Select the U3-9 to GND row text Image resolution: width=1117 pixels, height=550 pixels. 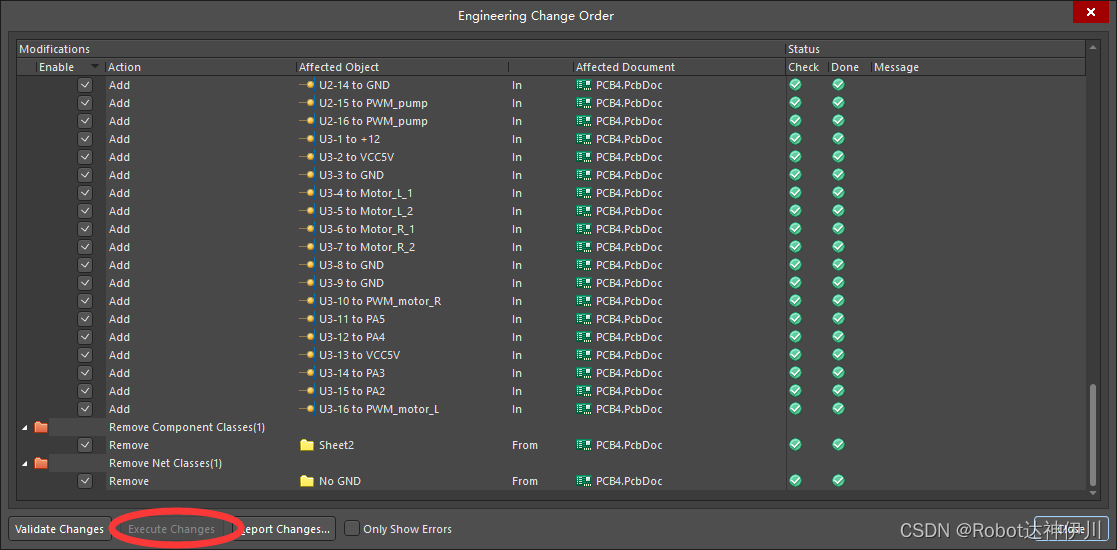coord(351,283)
